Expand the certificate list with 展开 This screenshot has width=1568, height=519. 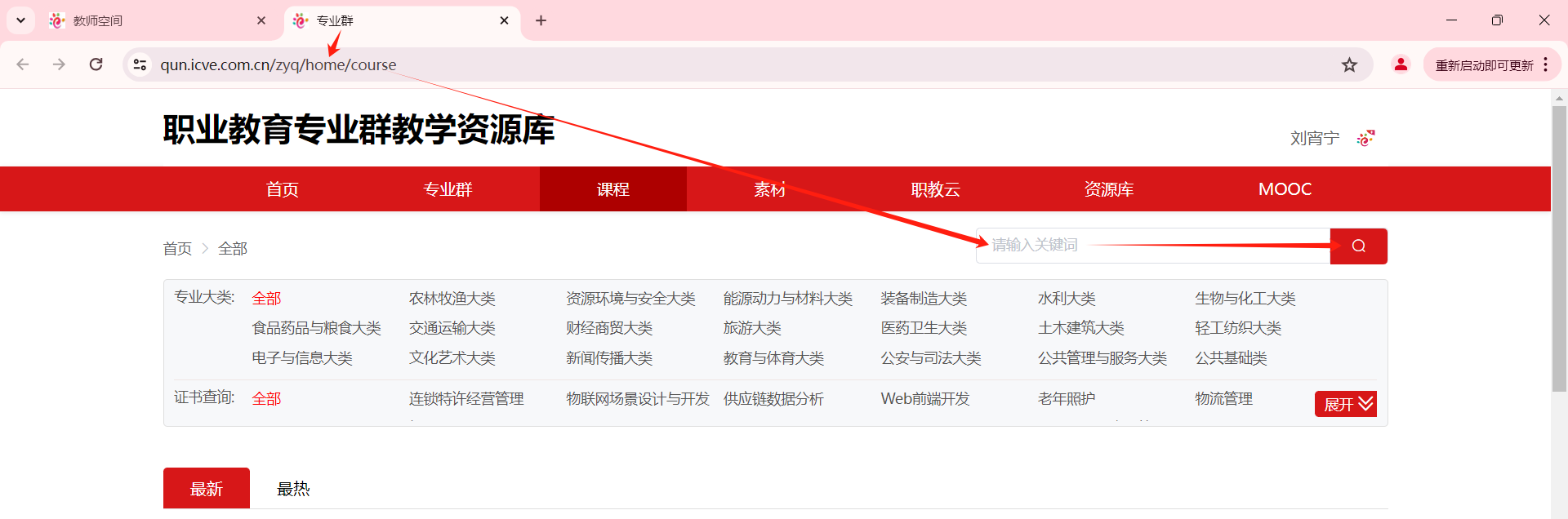click(x=1345, y=404)
